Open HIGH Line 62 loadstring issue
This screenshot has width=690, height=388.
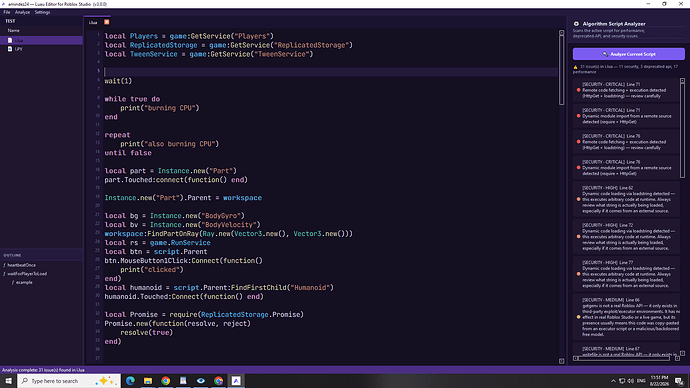[625, 199]
